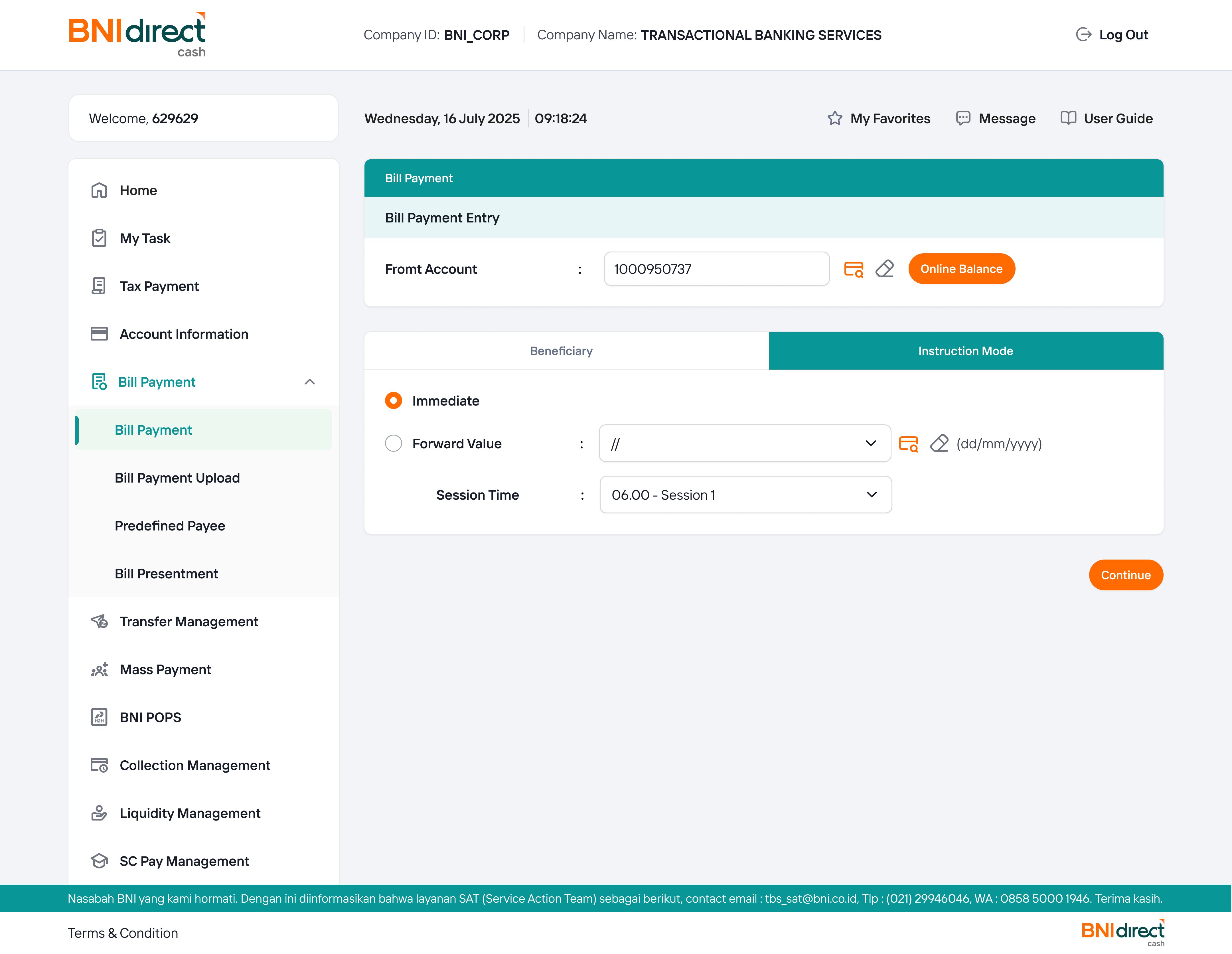Open Bill Payment Upload submenu item
Viewport: 1232px width, 954px height.
177,478
